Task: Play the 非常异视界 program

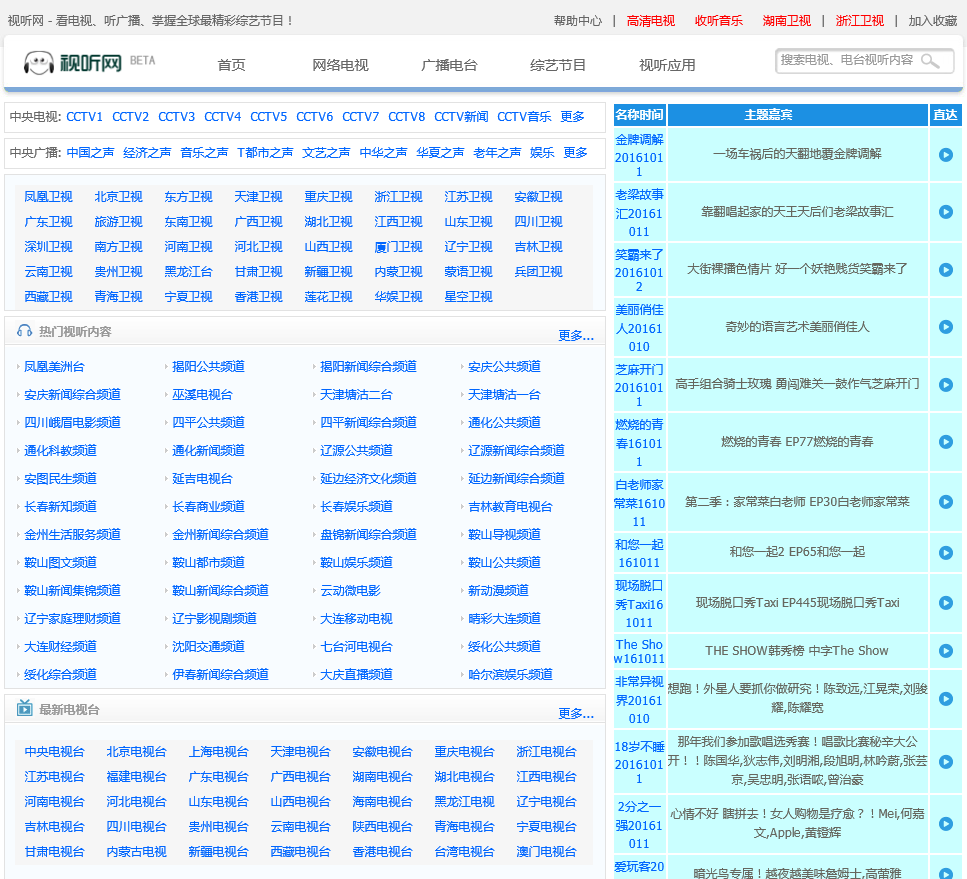Action: (x=945, y=699)
